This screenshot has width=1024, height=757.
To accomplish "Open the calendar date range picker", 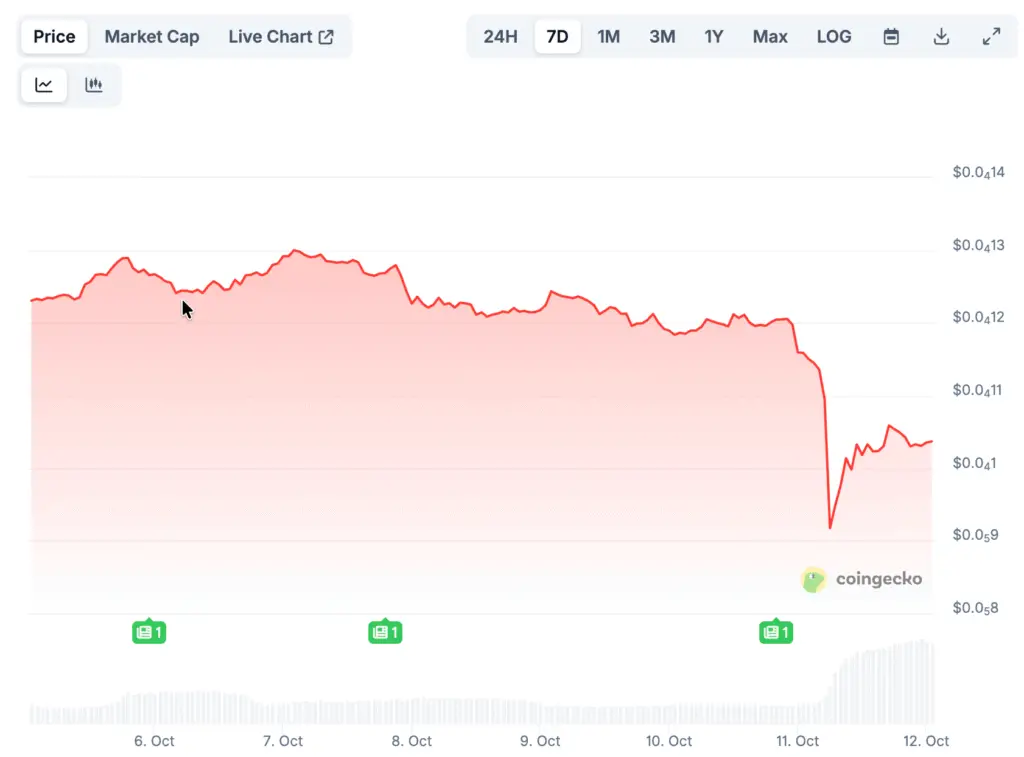I will pos(891,37).
